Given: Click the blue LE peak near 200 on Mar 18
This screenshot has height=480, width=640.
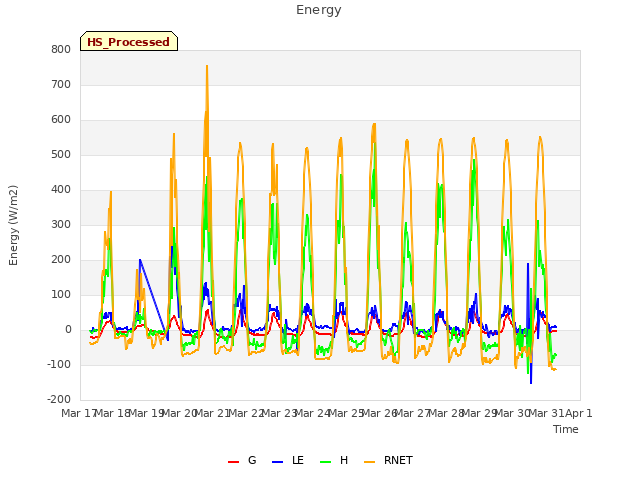Looking at the screenshot, I should click(140, 260).
